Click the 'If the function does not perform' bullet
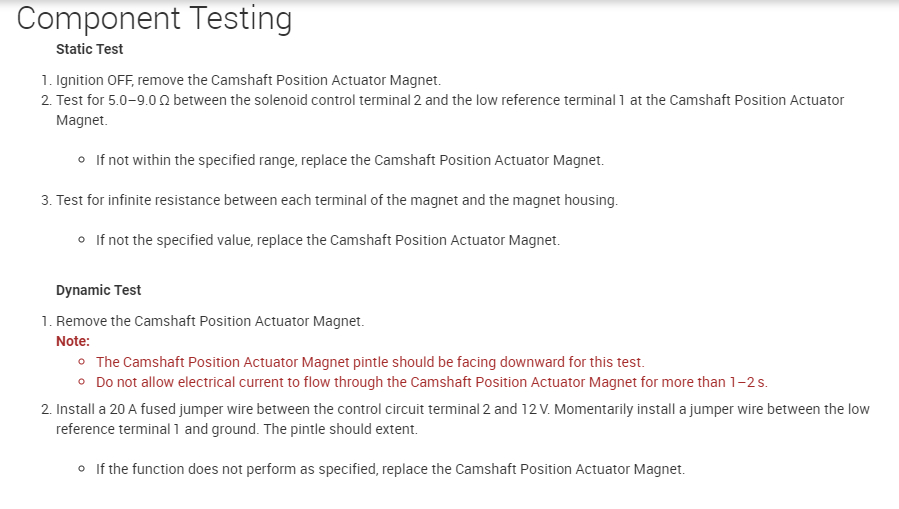The width and height of the screenshot is (899, 509). click(390, 469)
